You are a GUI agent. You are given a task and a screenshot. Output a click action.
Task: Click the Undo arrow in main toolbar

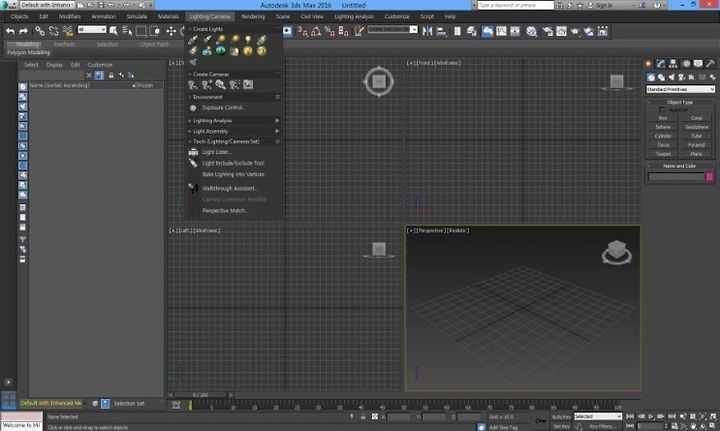point(10,31)
